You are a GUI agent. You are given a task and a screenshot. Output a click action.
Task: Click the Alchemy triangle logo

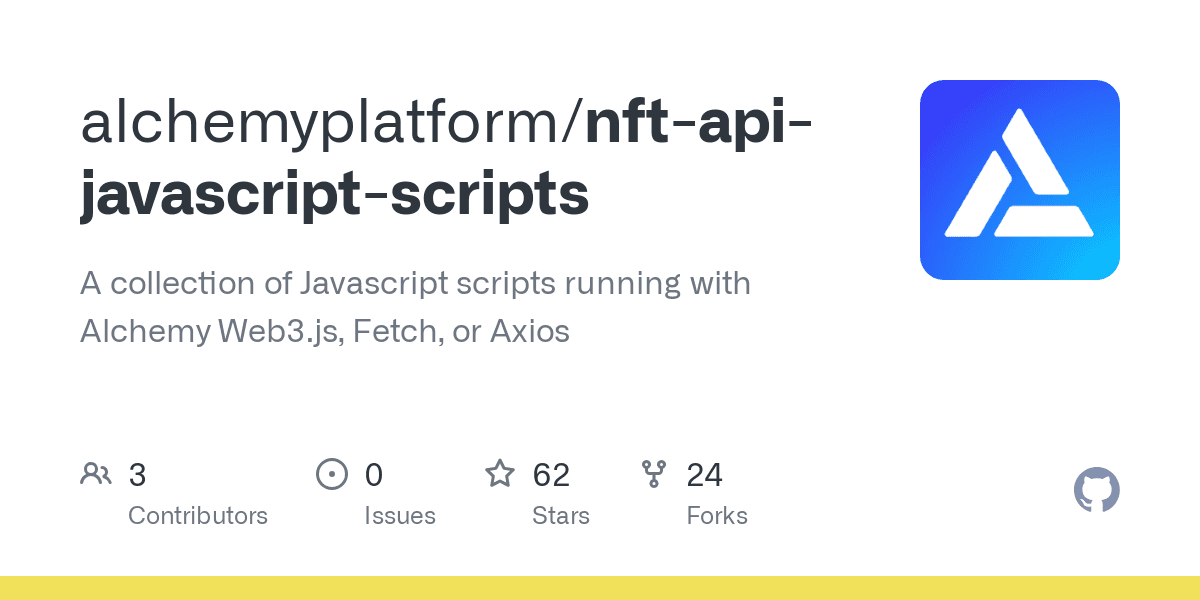pyautogui.click(x=1020, y=179)
